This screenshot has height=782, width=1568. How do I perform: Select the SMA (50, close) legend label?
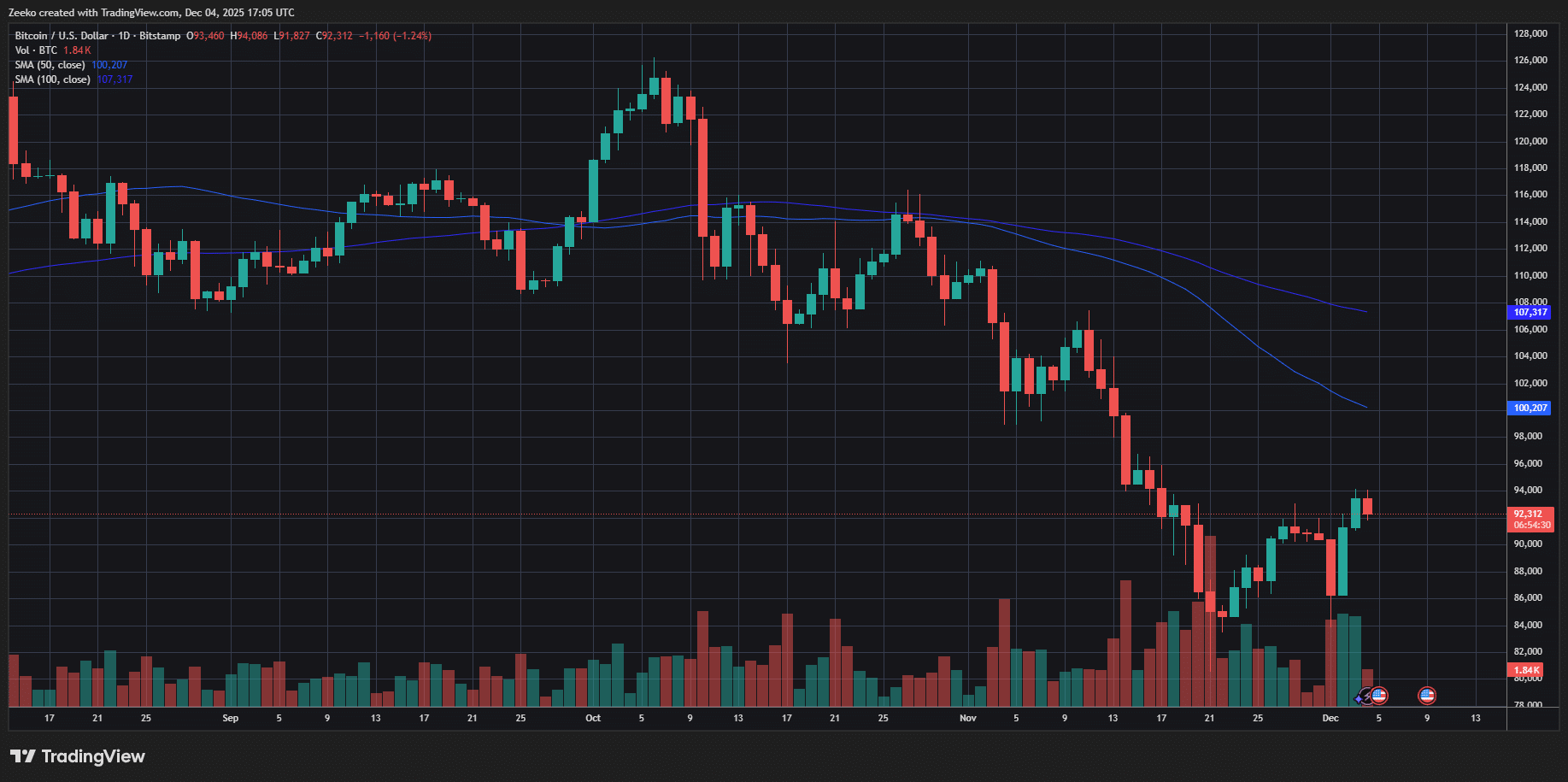(50, 65)
